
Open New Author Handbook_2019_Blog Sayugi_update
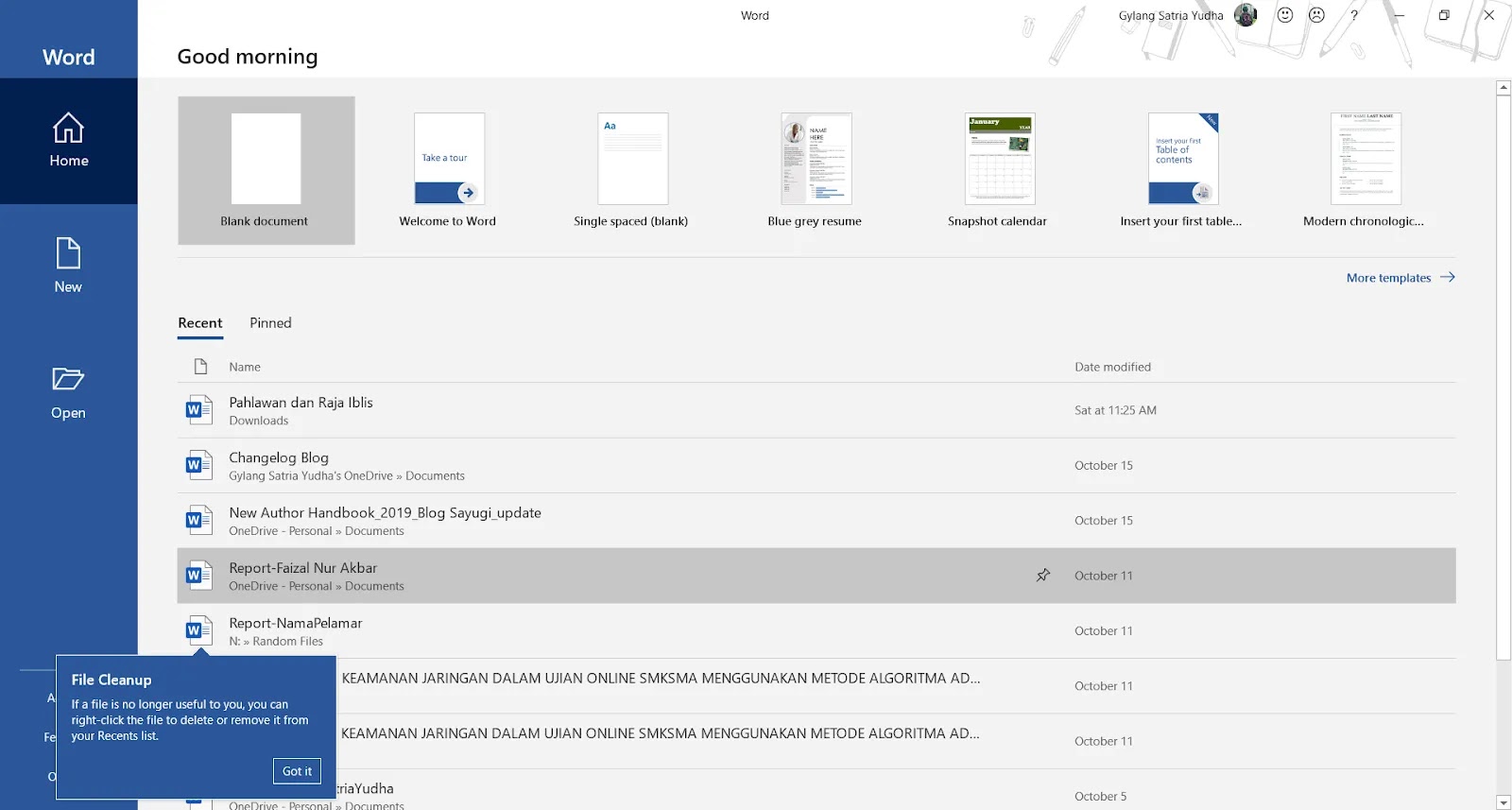(x=816, y=520)
